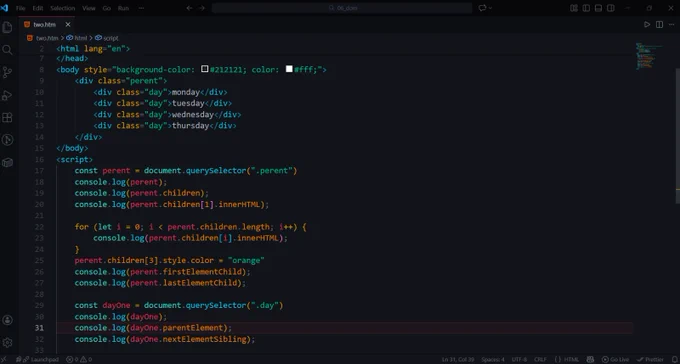Go forward with the right arrow

point(202,8)
